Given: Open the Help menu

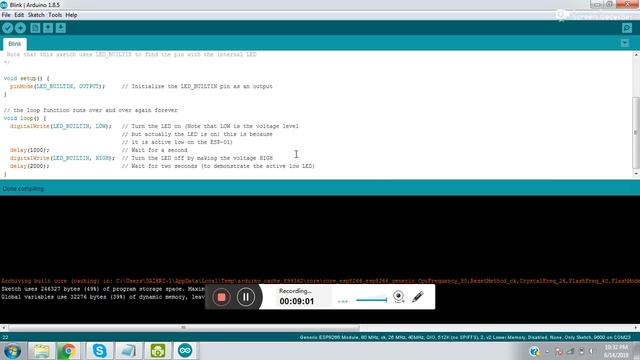Looking at the screenshot, I should pyautogui.click(x=71, y=15).
